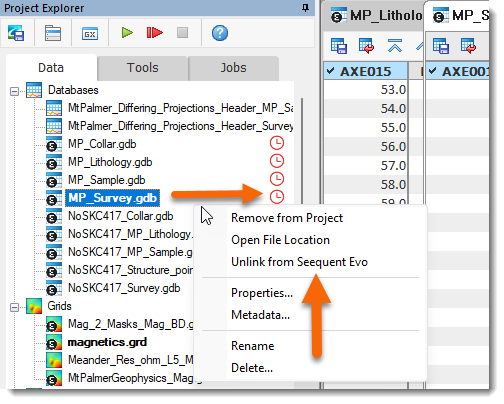Click the second toolbar icon showing stacked panels
This screenshot has height=404, width=504.
53,33
